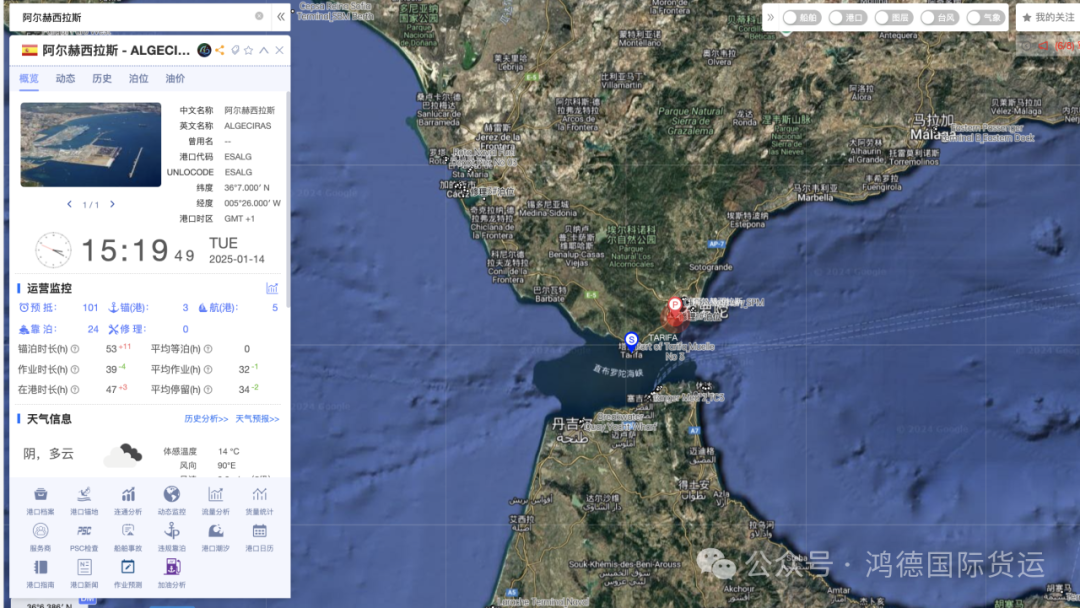Toggle the 图层 layers switch
The height and width of the screenshot is (608, 1080).
893,18
